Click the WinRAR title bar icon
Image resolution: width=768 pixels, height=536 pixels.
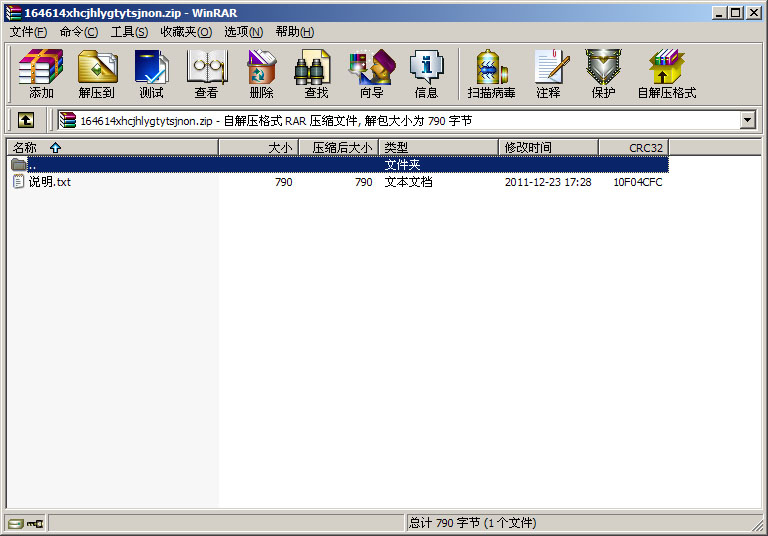[13, 12]
